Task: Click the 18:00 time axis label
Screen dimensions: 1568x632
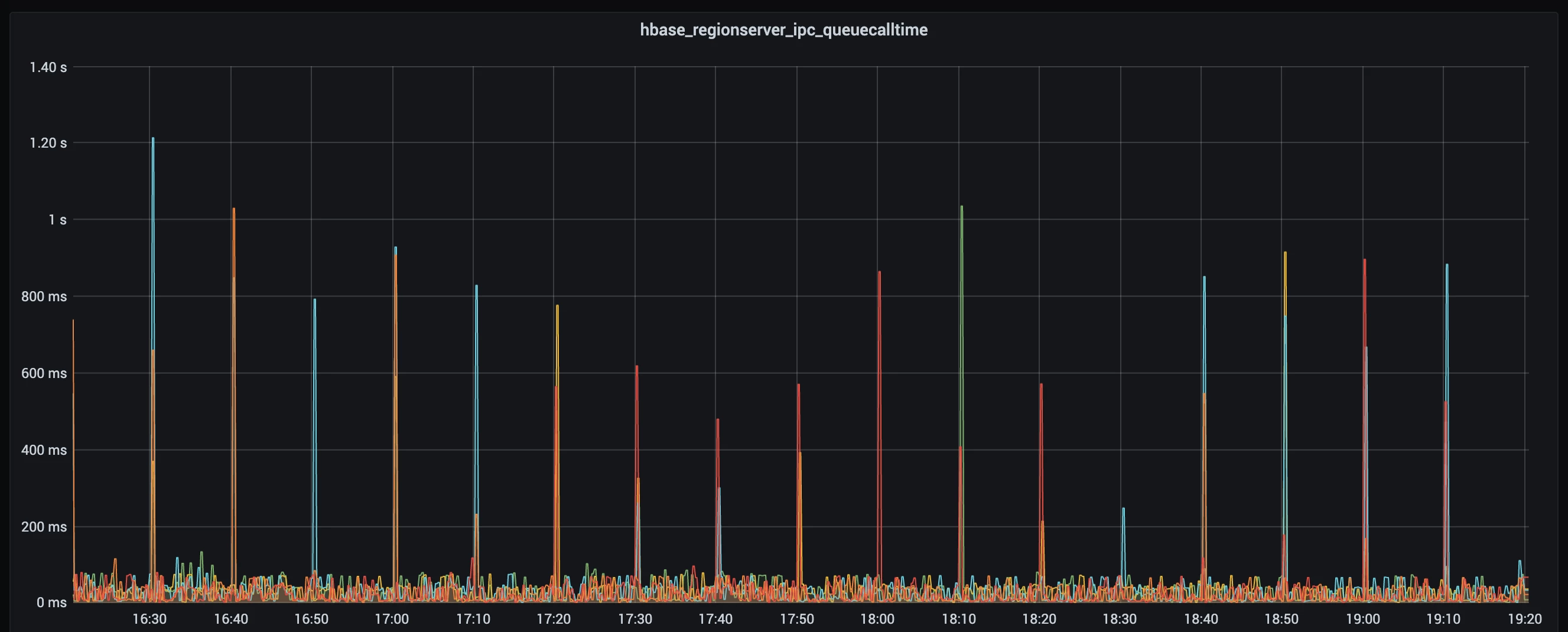Action: 877,618
